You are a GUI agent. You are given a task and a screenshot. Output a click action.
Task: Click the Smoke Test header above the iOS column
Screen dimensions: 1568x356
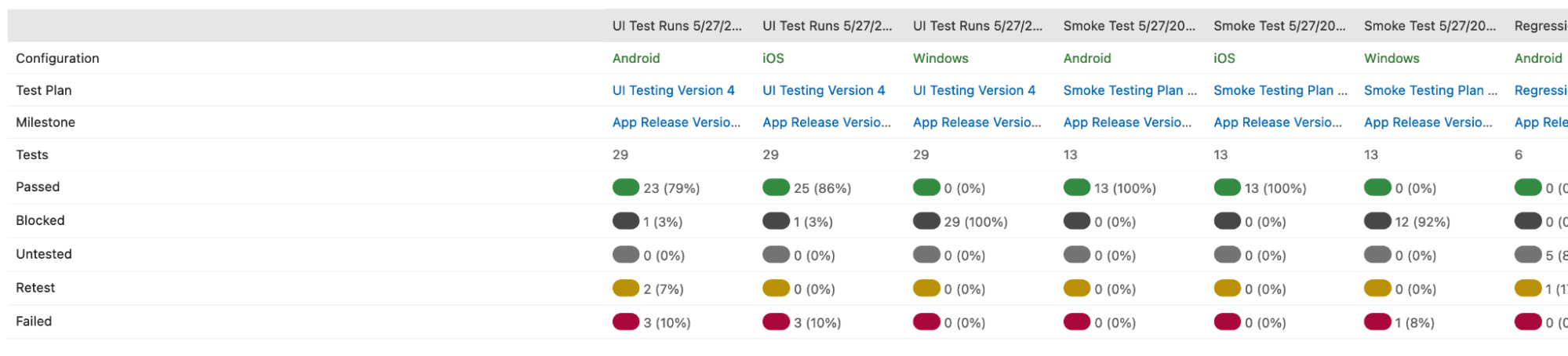pyautogui.click(x=1279, y=26)
